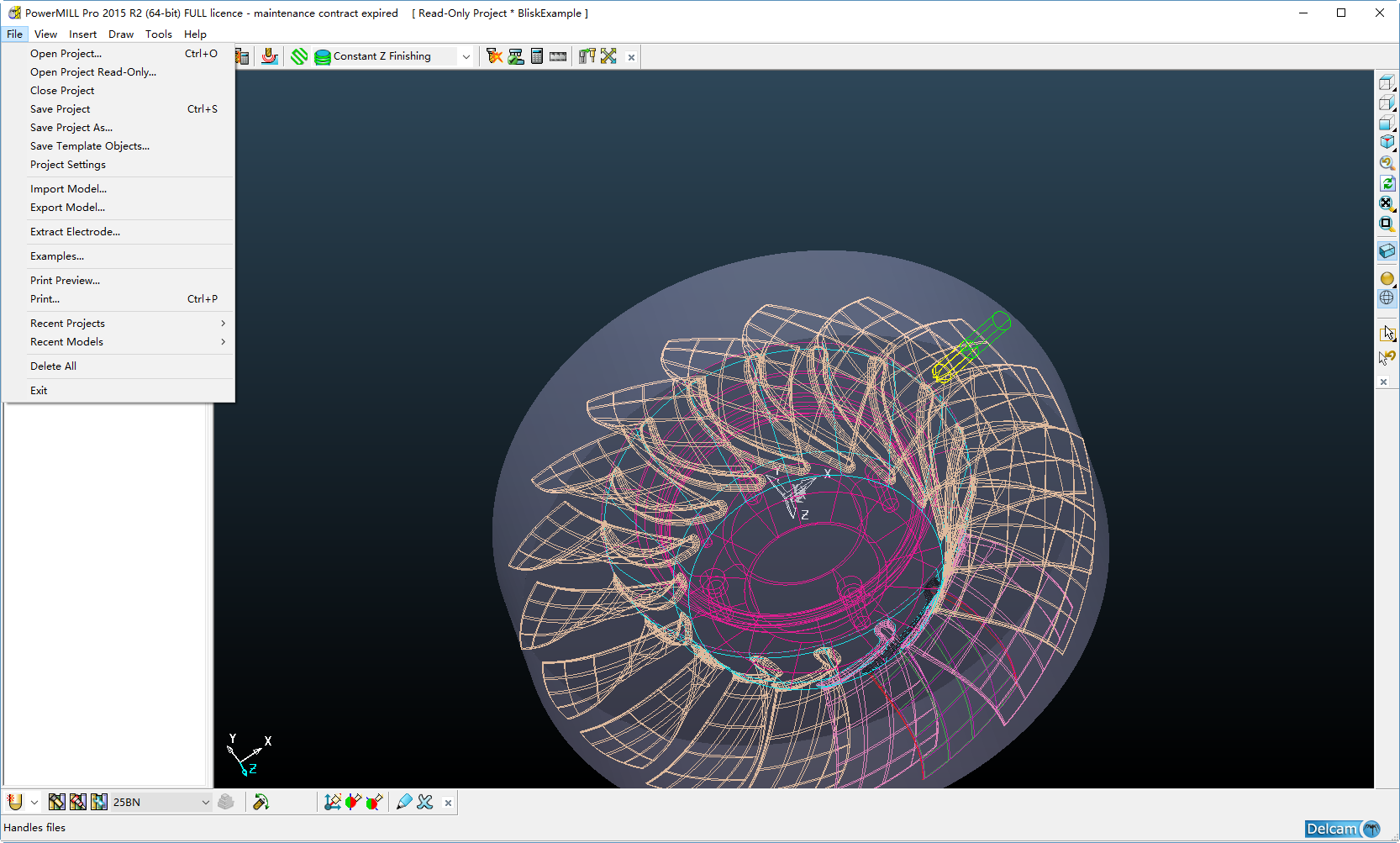Open the File menu
Viewport: 1400px width, 843px height.
(x=14, y=34)
